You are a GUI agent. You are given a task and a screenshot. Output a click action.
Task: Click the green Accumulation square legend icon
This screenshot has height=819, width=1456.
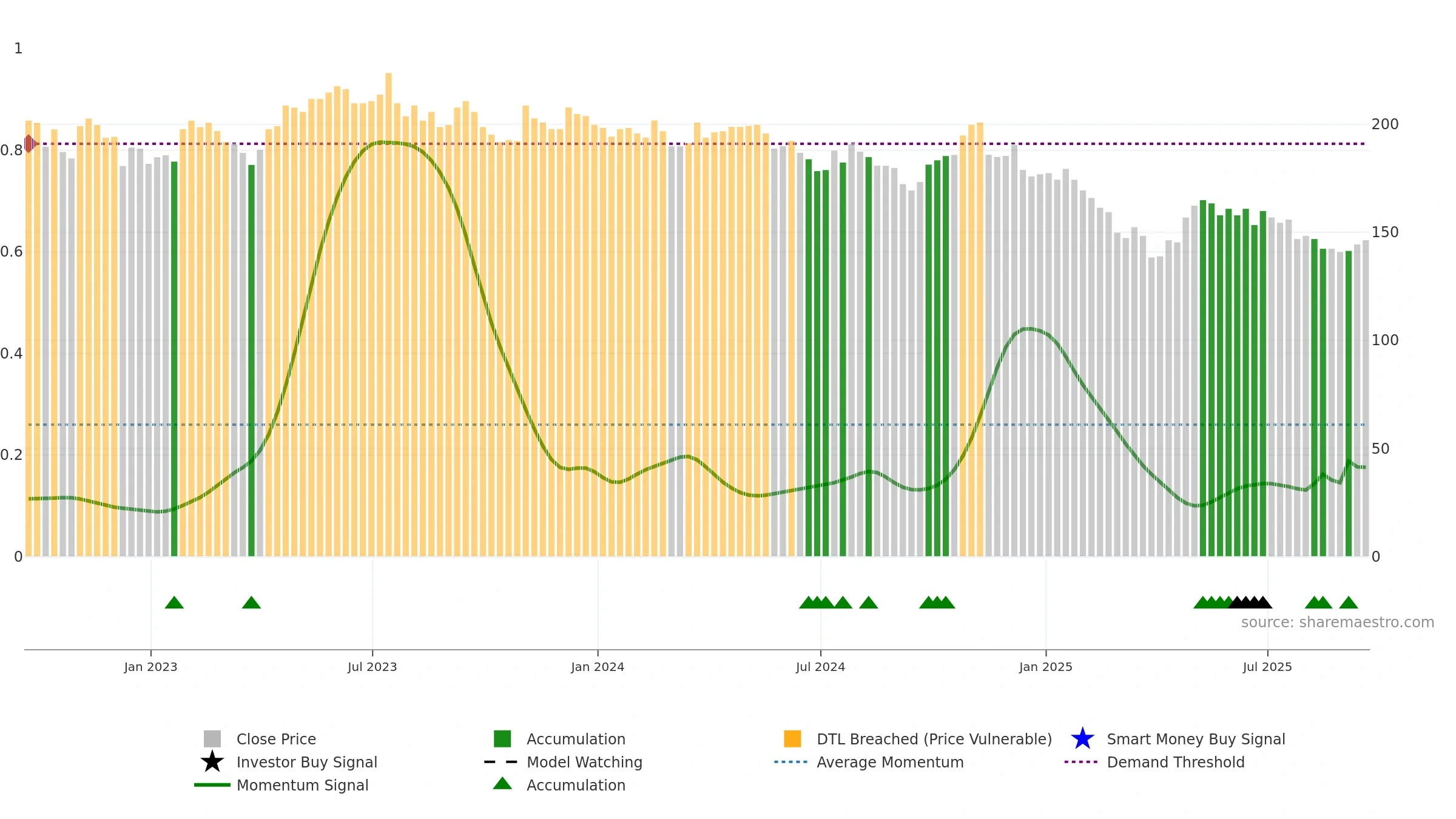[x=502, y=739]
